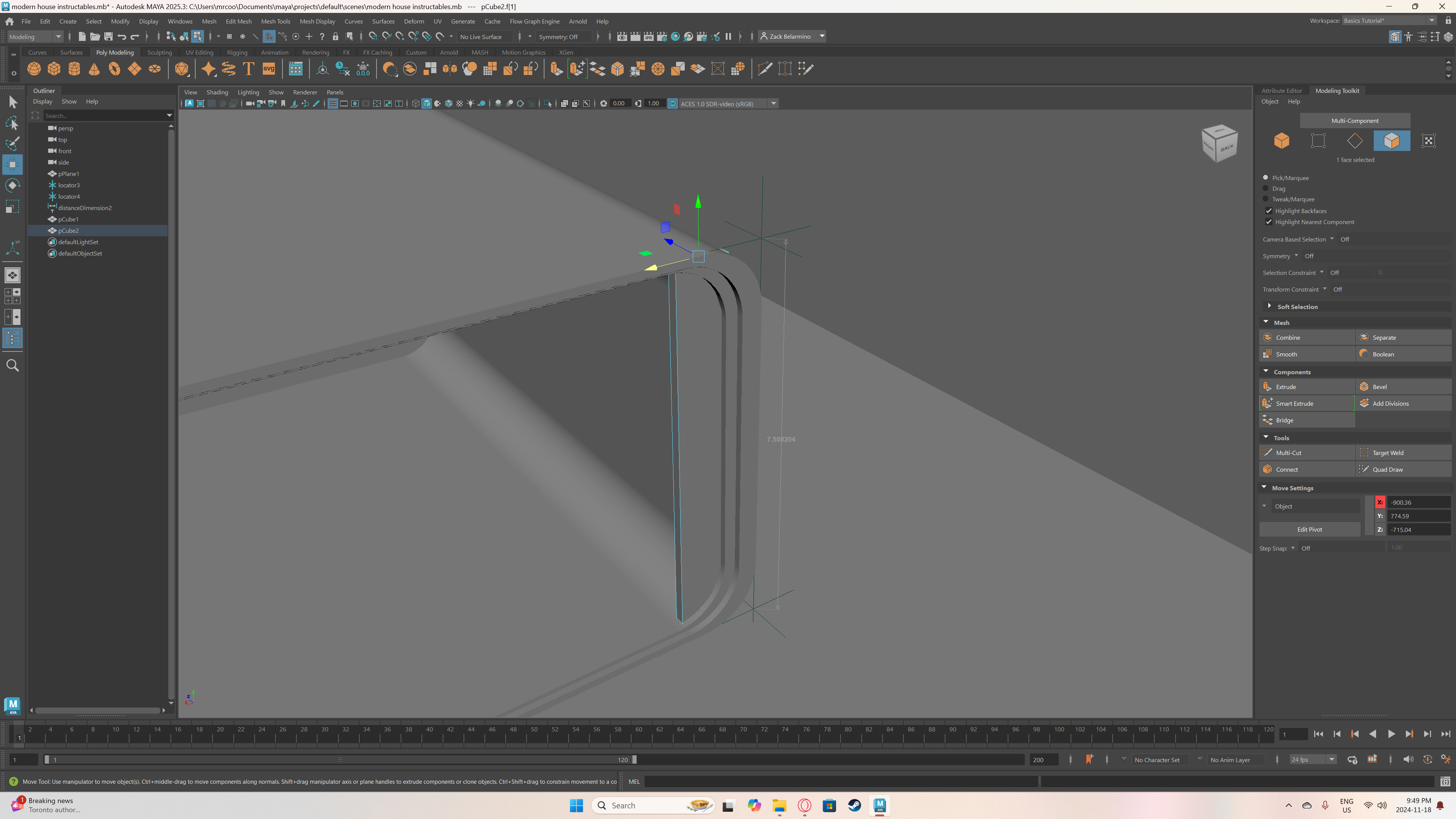The image size is (1456, 819).
Task: Click the time range slider bar
Action: (340, 759)
